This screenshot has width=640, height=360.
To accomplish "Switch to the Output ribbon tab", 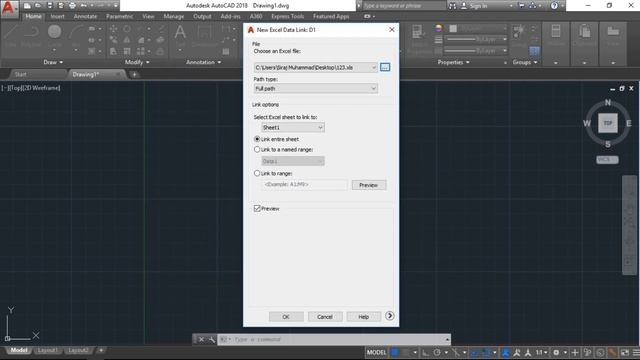I will click(x=202, y=16).
